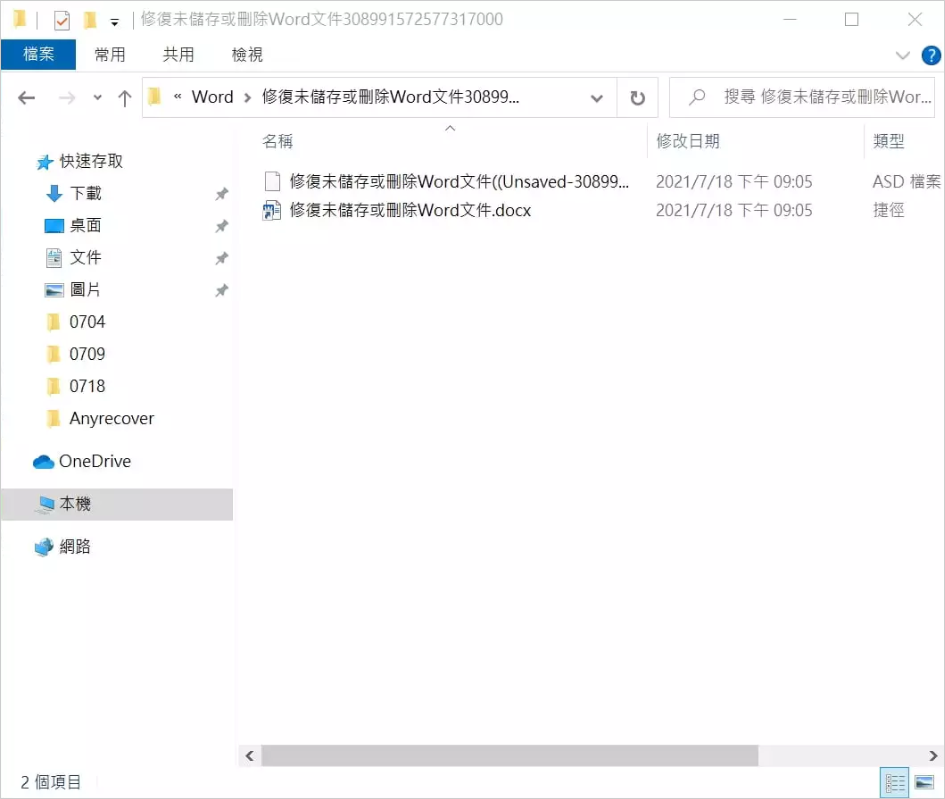
Task: Open 網路 in the navigation pane
Action: click(x=75, y=547)
